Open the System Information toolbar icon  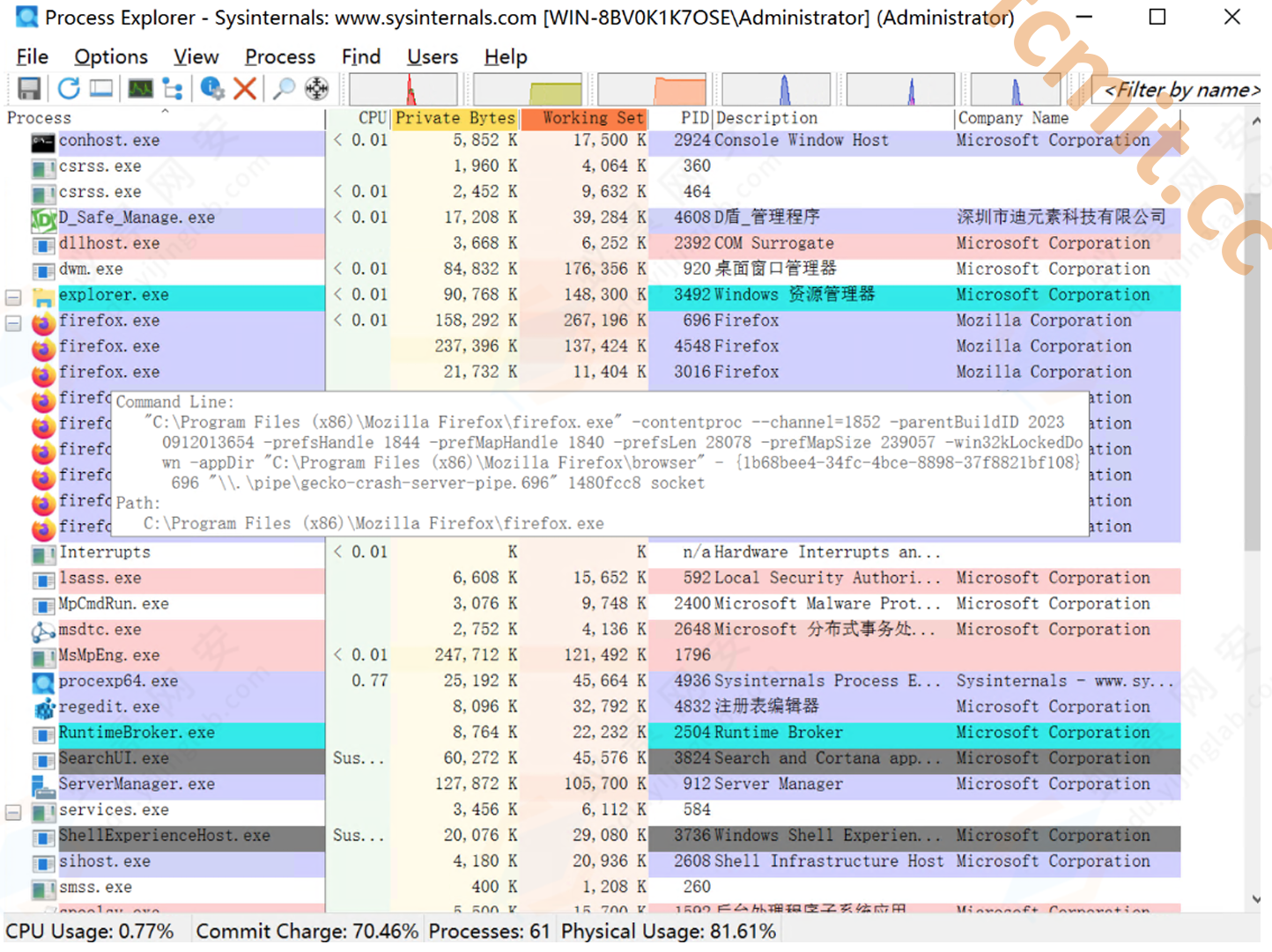[x=101, y=88]
